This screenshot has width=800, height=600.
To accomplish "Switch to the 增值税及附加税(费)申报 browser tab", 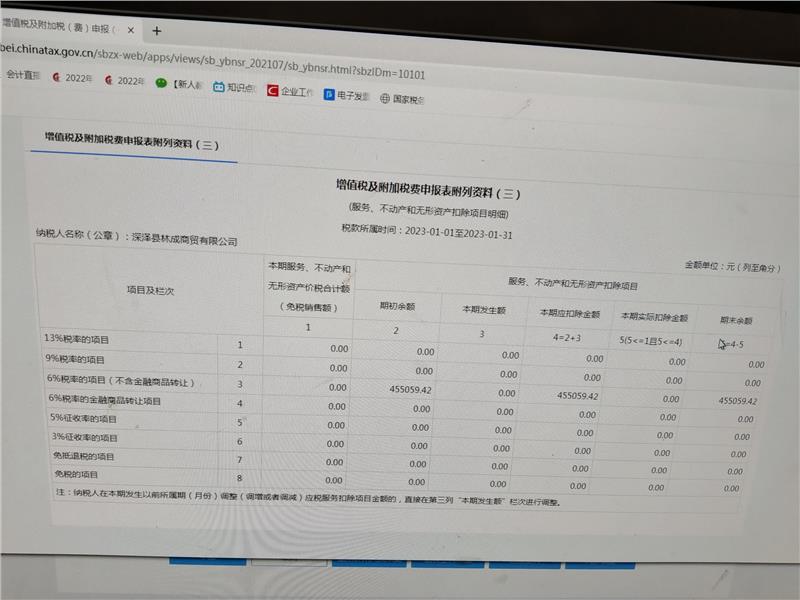I will [x=60, y=22].
